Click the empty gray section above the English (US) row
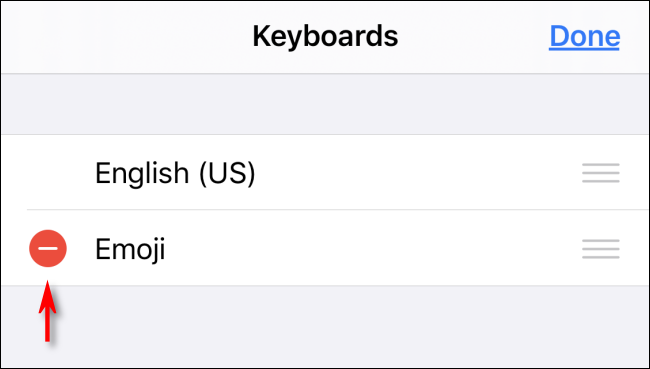Screen dimensions: 650x369 pyautogui.click(x=325, y=104)
